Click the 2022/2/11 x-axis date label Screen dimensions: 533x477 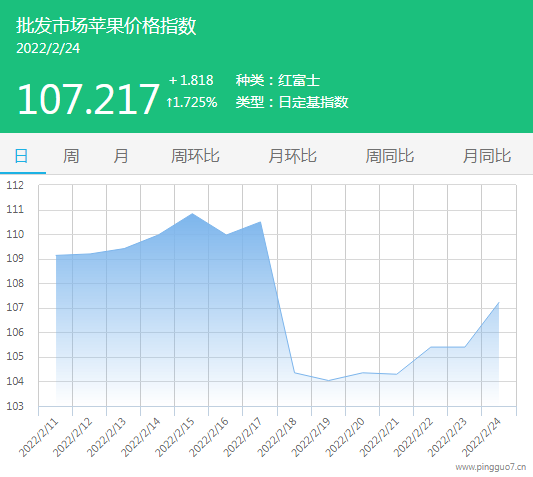[x=39, y=438]
